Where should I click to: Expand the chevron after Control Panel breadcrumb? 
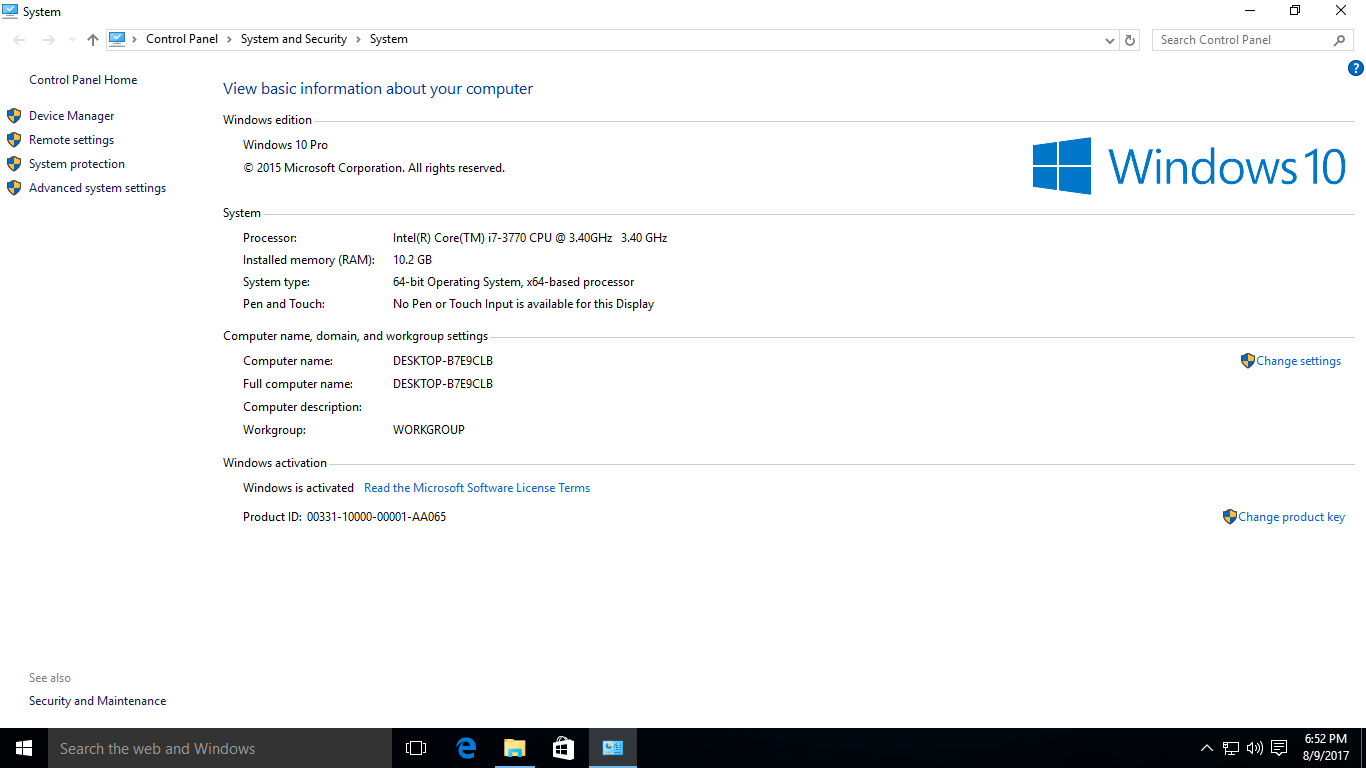(229, 40)
